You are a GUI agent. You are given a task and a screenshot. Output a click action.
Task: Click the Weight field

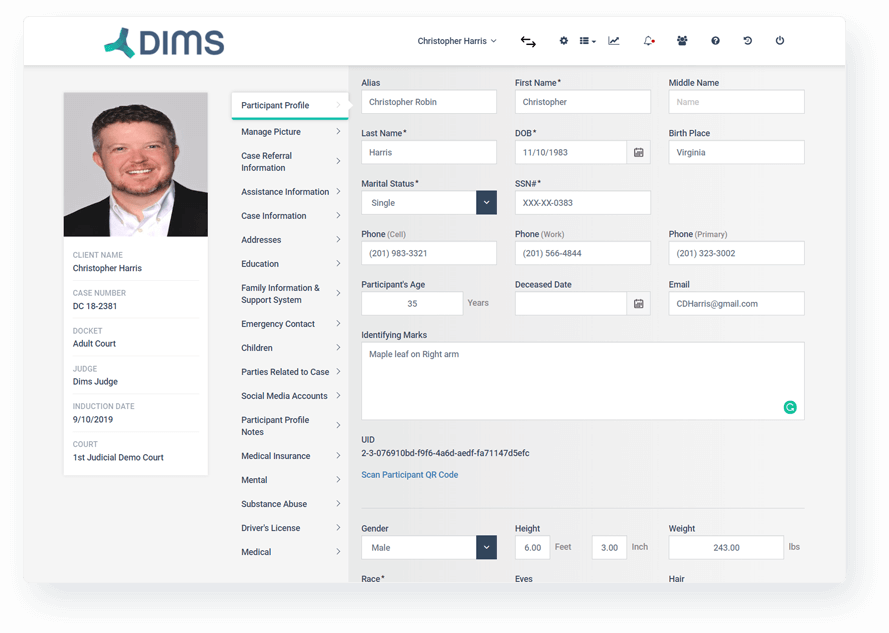726,548
